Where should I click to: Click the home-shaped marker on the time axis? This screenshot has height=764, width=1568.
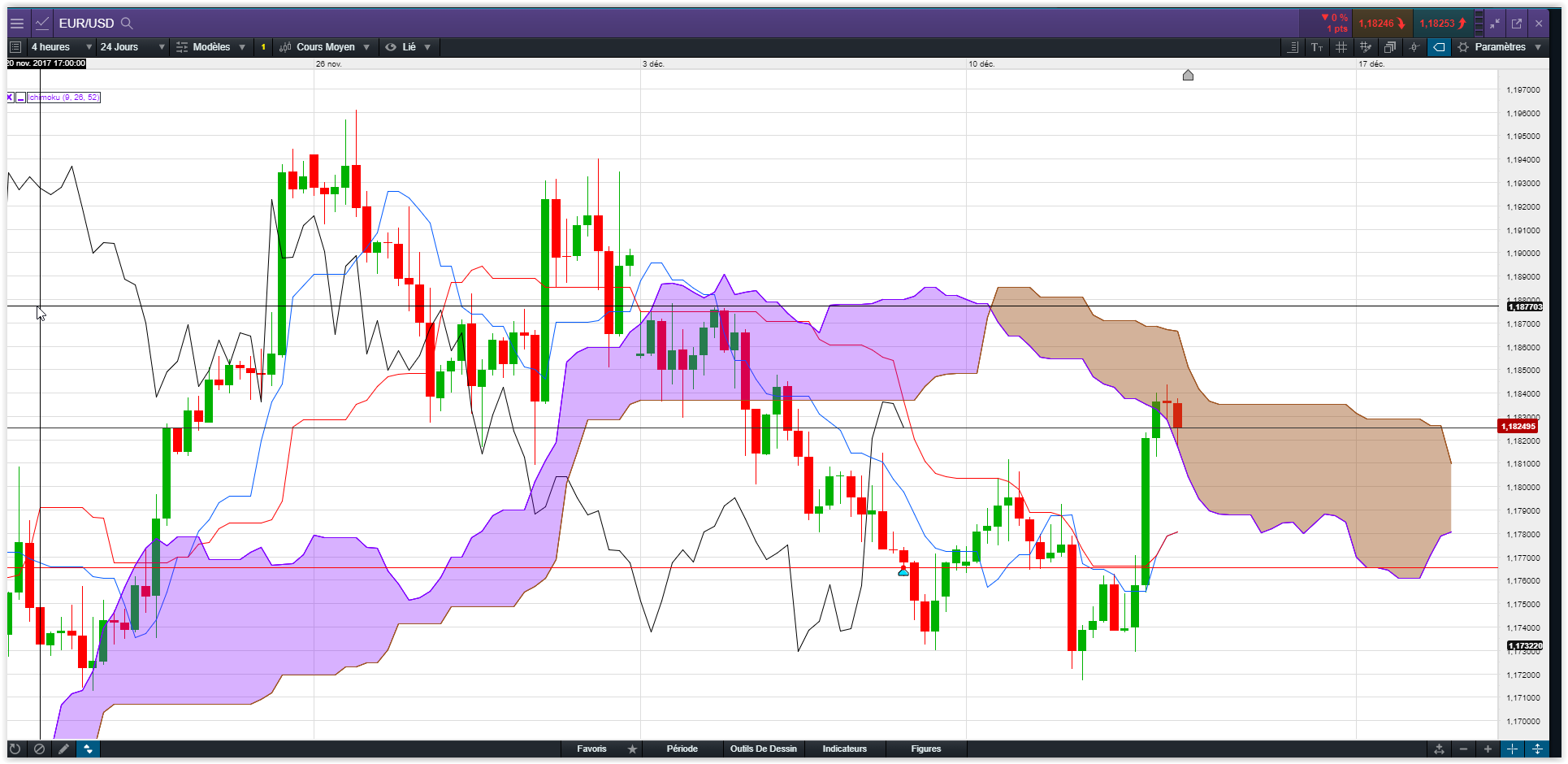[x=1188, y=76]
